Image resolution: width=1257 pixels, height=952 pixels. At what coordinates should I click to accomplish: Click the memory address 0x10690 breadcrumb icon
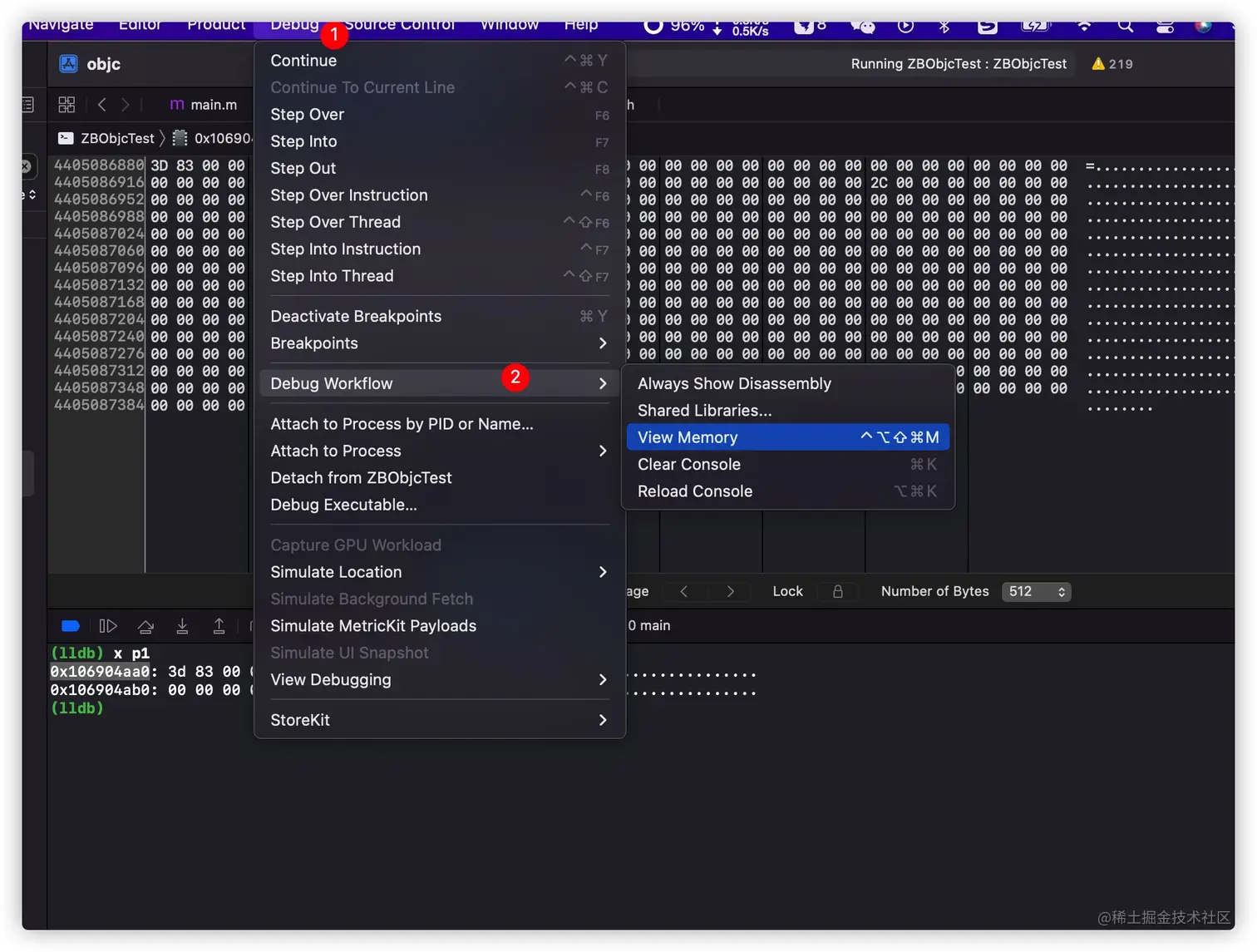180,138
